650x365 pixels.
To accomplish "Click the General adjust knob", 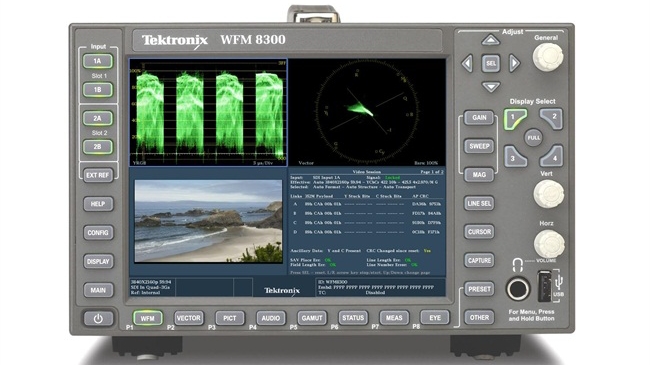I will point(548,57).
